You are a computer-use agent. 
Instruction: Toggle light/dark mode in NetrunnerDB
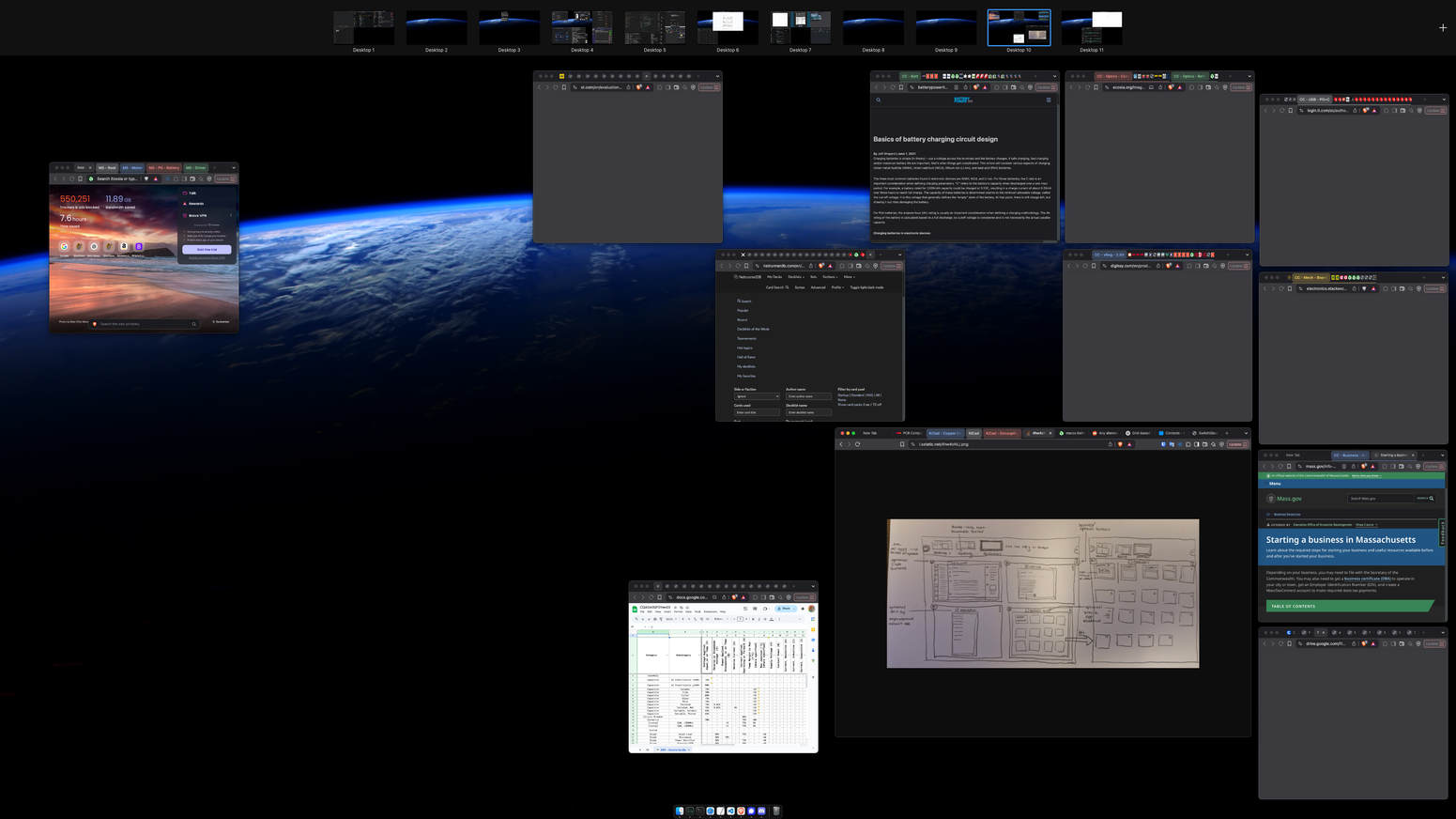pos(866,287)
